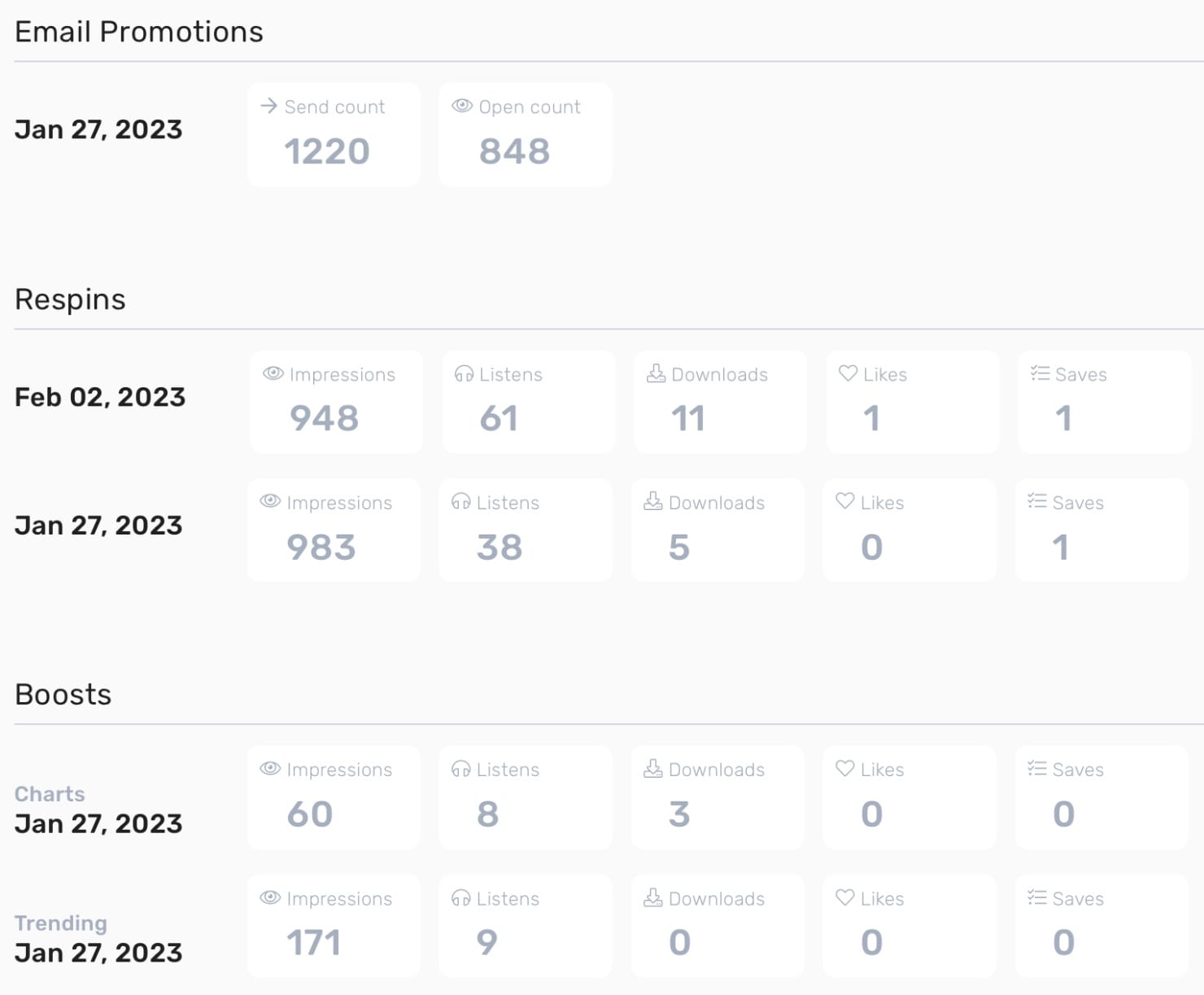This screenshot has width=1204, height=995.
Task: Open the Jan 27, 2023 Email Promotion details
Action: click(98, 129)
